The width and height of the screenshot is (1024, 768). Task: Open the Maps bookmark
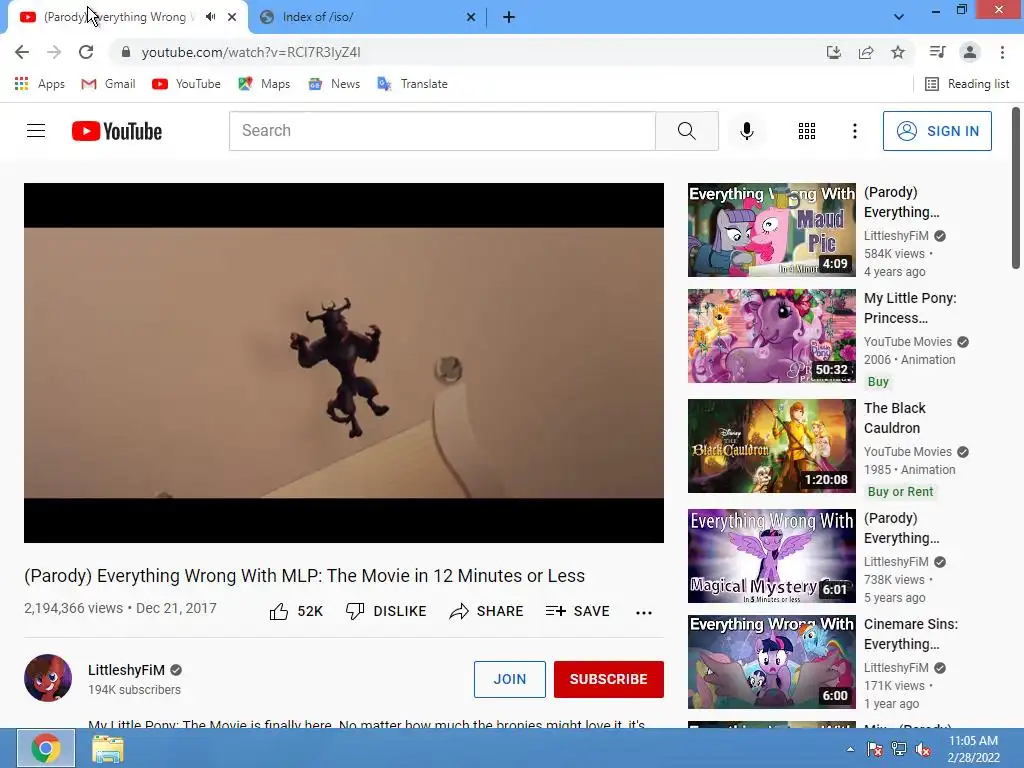264,84
